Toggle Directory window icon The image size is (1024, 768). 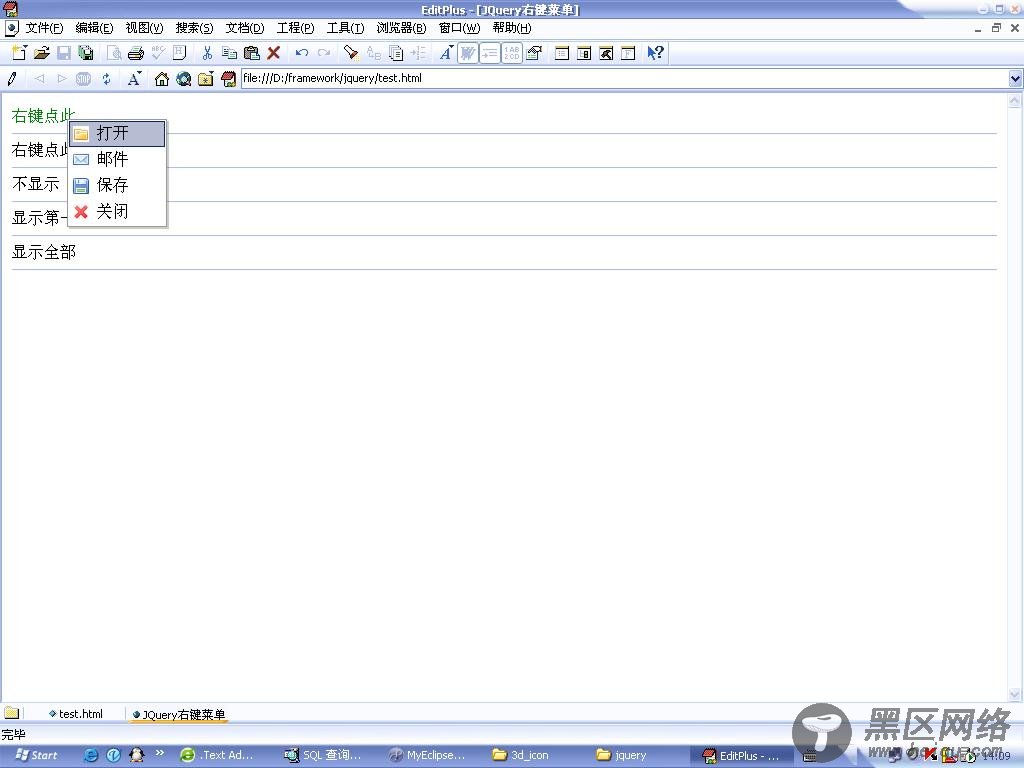tap(562, 53)
